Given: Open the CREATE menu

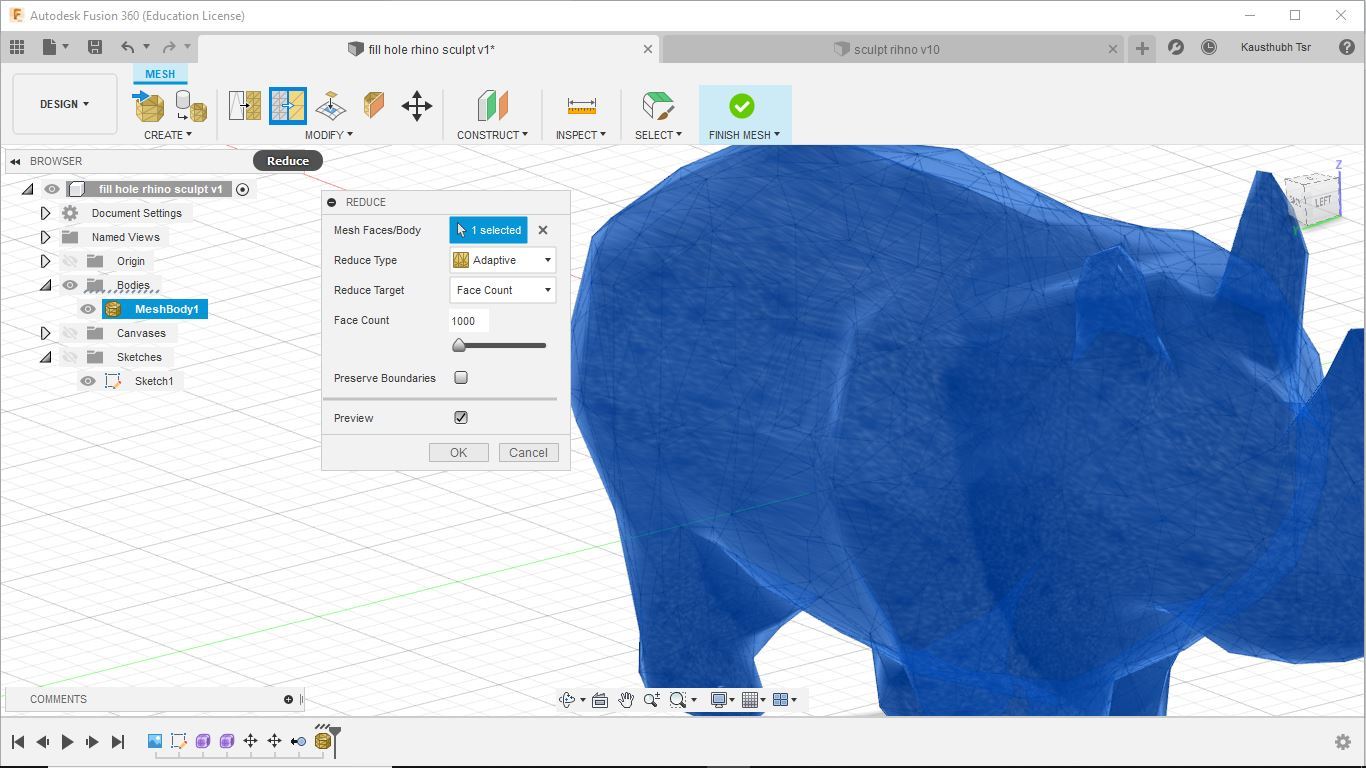Looking at the screenshot, I should 167,135.
